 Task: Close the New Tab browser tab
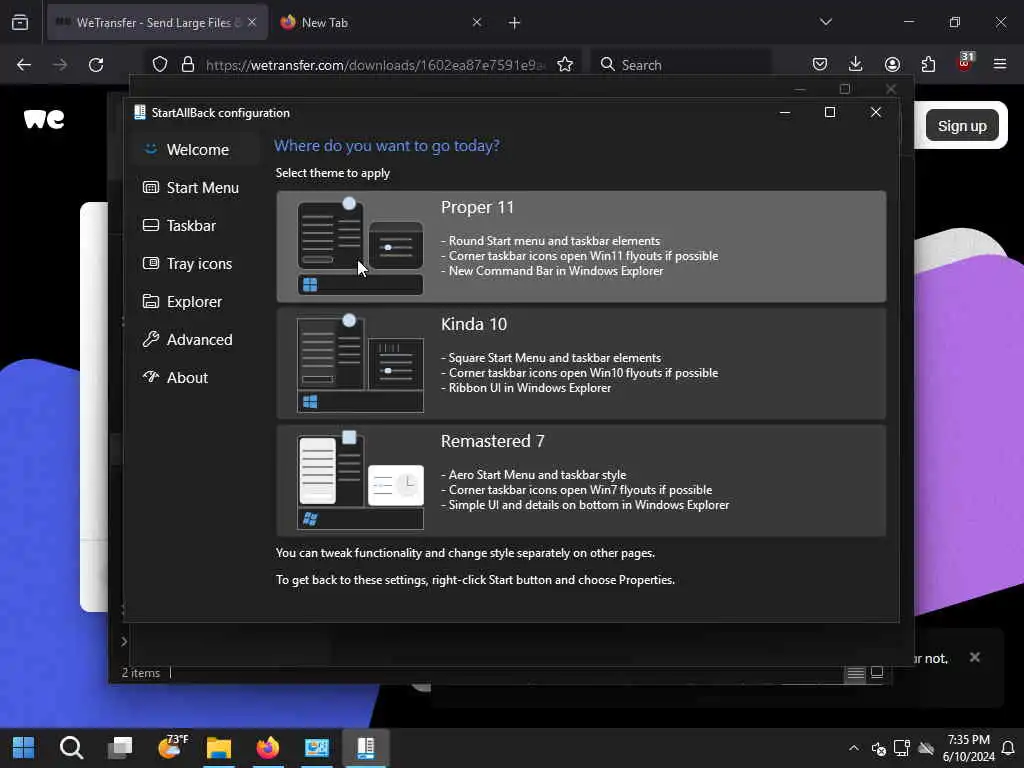click(x=477, y=23)
